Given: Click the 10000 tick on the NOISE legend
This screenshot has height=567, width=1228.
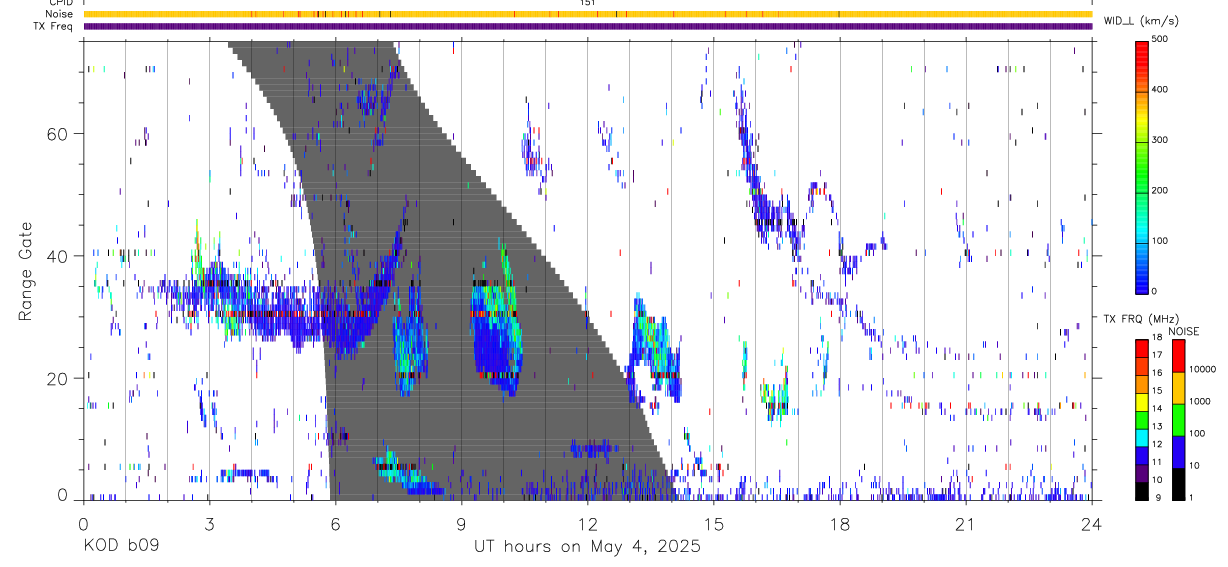Looking at the screenshot, I should pyautogui.click(x=1202, y=370).
